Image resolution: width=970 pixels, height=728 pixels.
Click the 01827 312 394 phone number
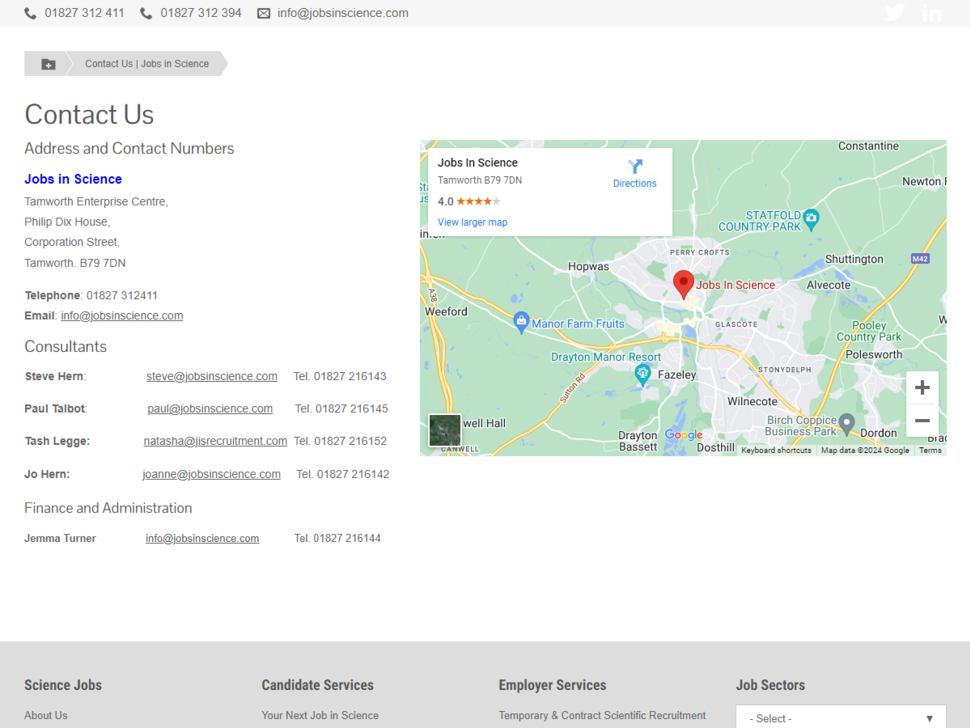[x=200, y=13]
